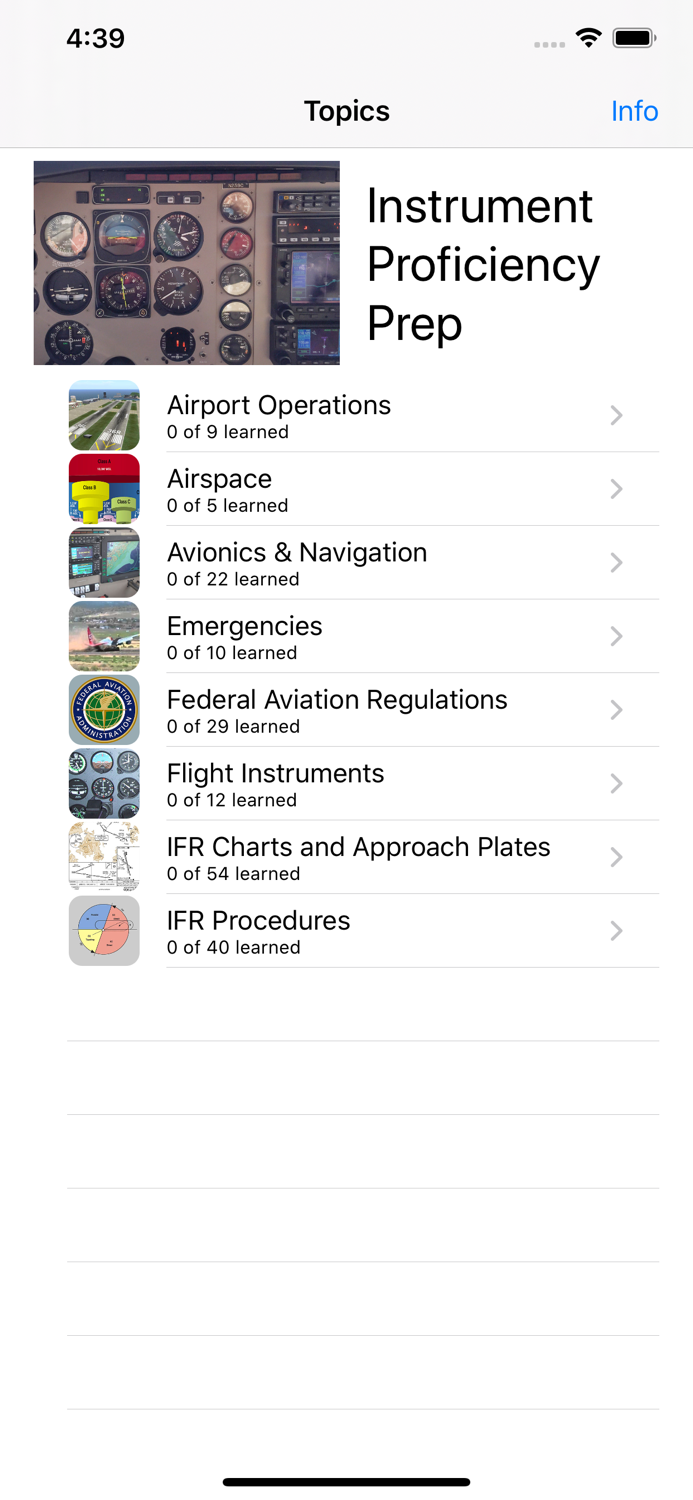This screenshot has height=1500, width=693.
Task: Open the Airspace topic via its chevron
Action: coord(616,489)
